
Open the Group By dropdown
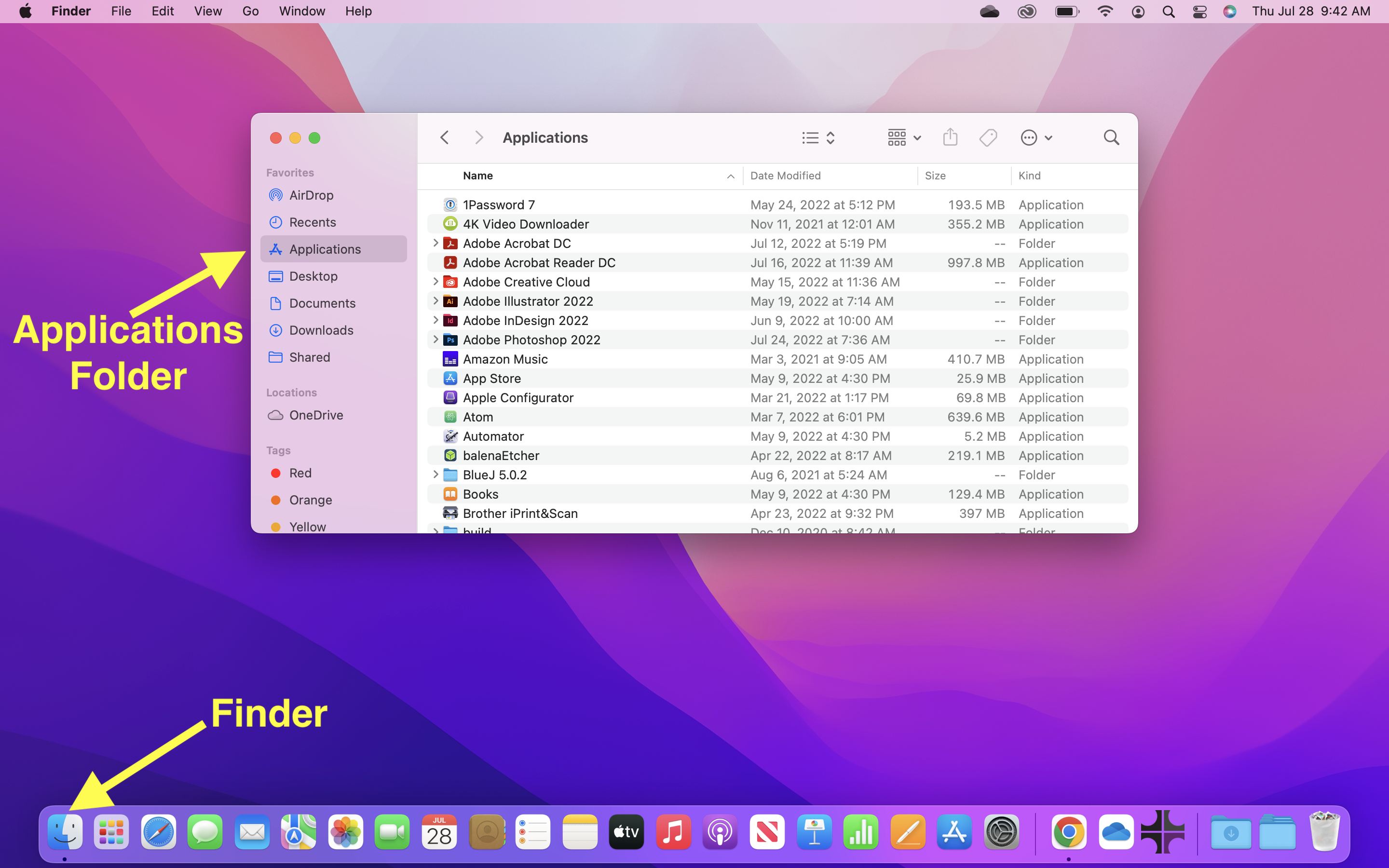[x=904, y=138]
